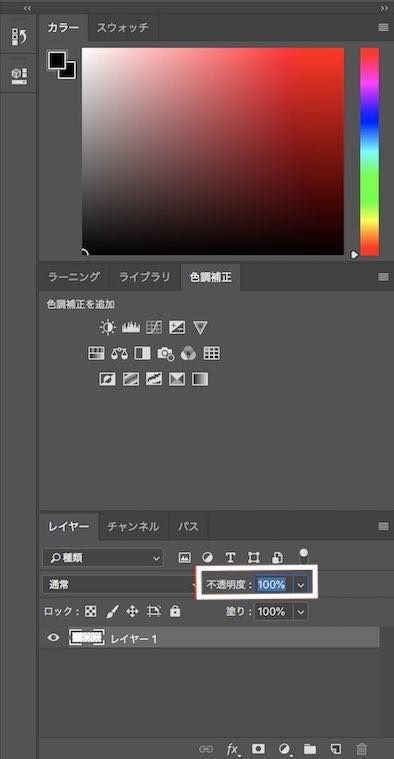Open the 不透明度 slider arrow
This screenshot has height=759, width=394.
click(301, 585)
